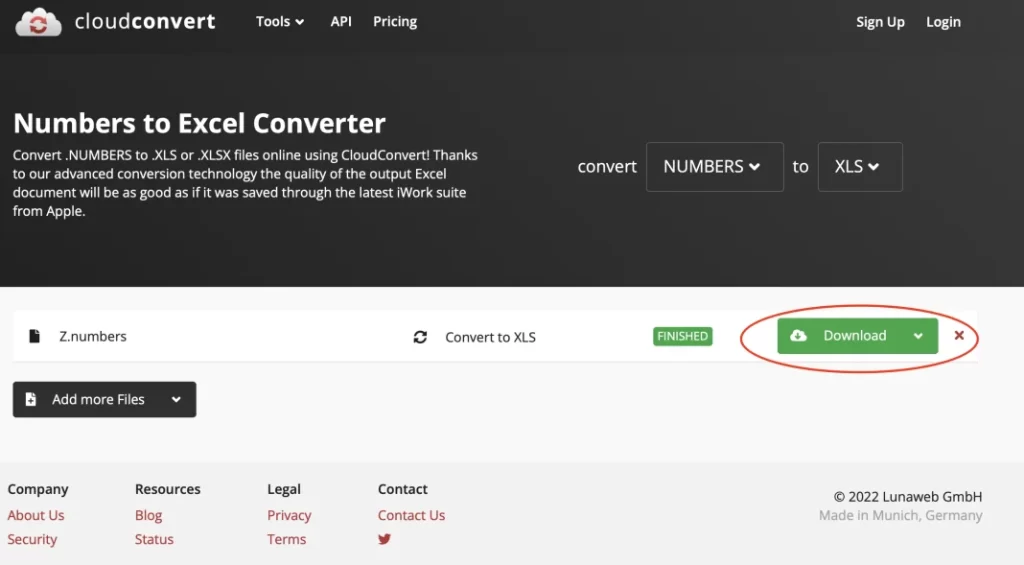Go to the API page
This screenshot has height=565, width=1024.
pyautogui.click(x=341, y=22)
